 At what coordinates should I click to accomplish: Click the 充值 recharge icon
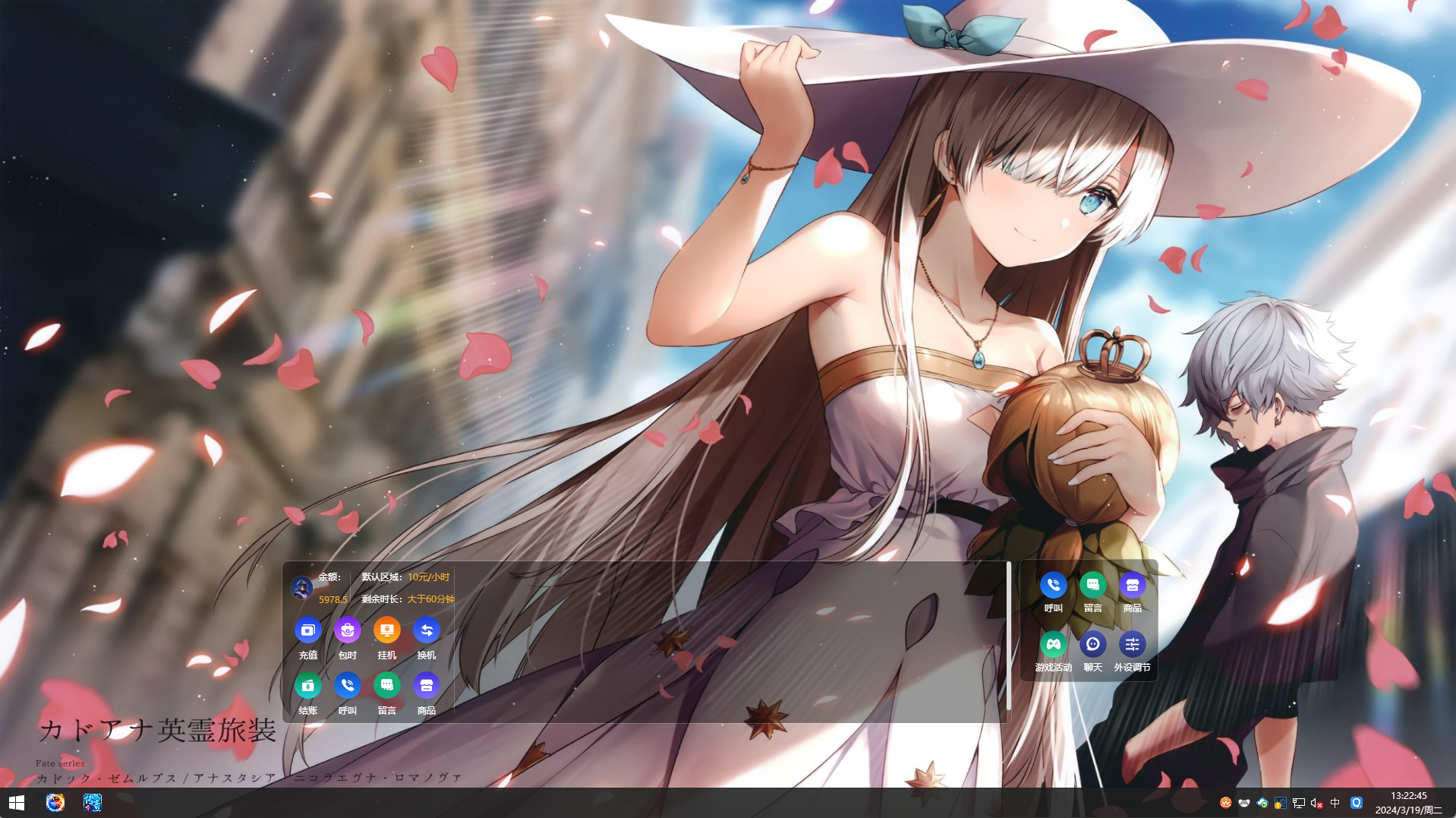[x=307, y=630]
